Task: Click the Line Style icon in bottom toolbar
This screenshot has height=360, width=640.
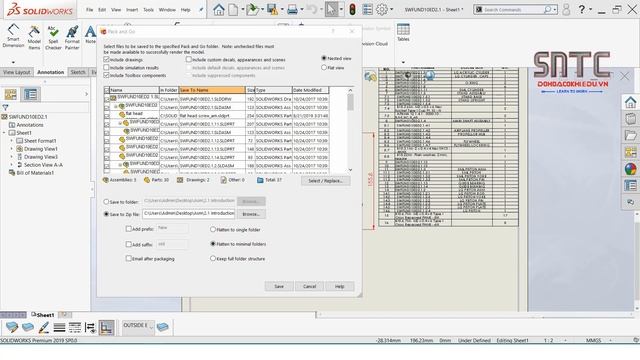Action: click(75, 327)
